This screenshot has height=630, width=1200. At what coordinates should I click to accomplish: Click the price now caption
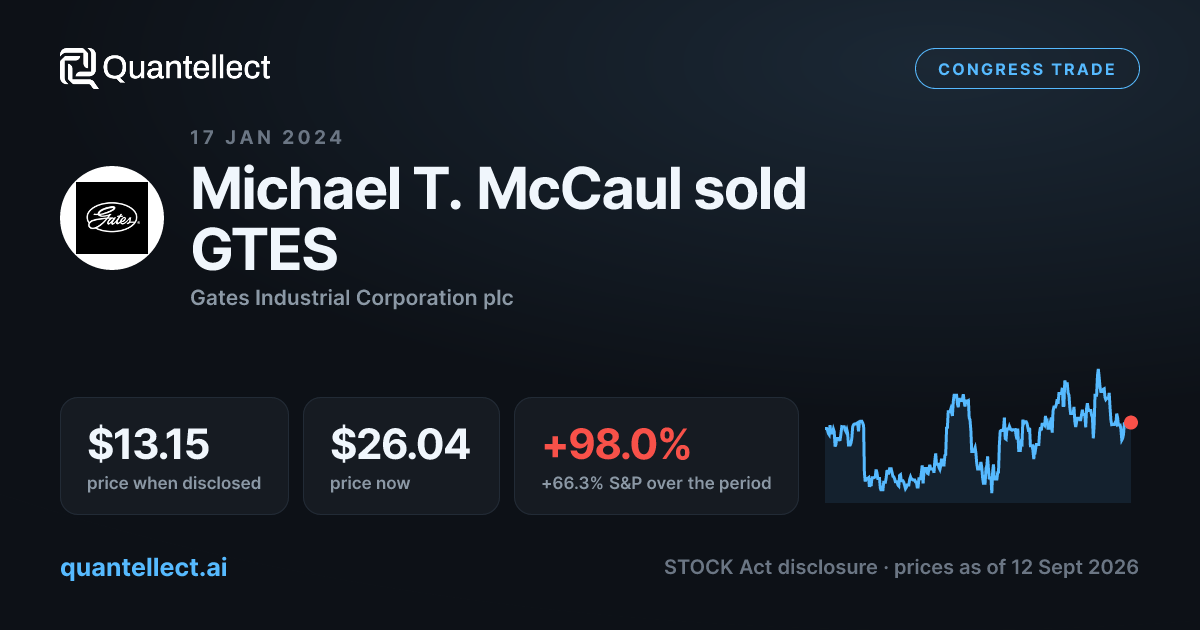click(x=370, y=483)
